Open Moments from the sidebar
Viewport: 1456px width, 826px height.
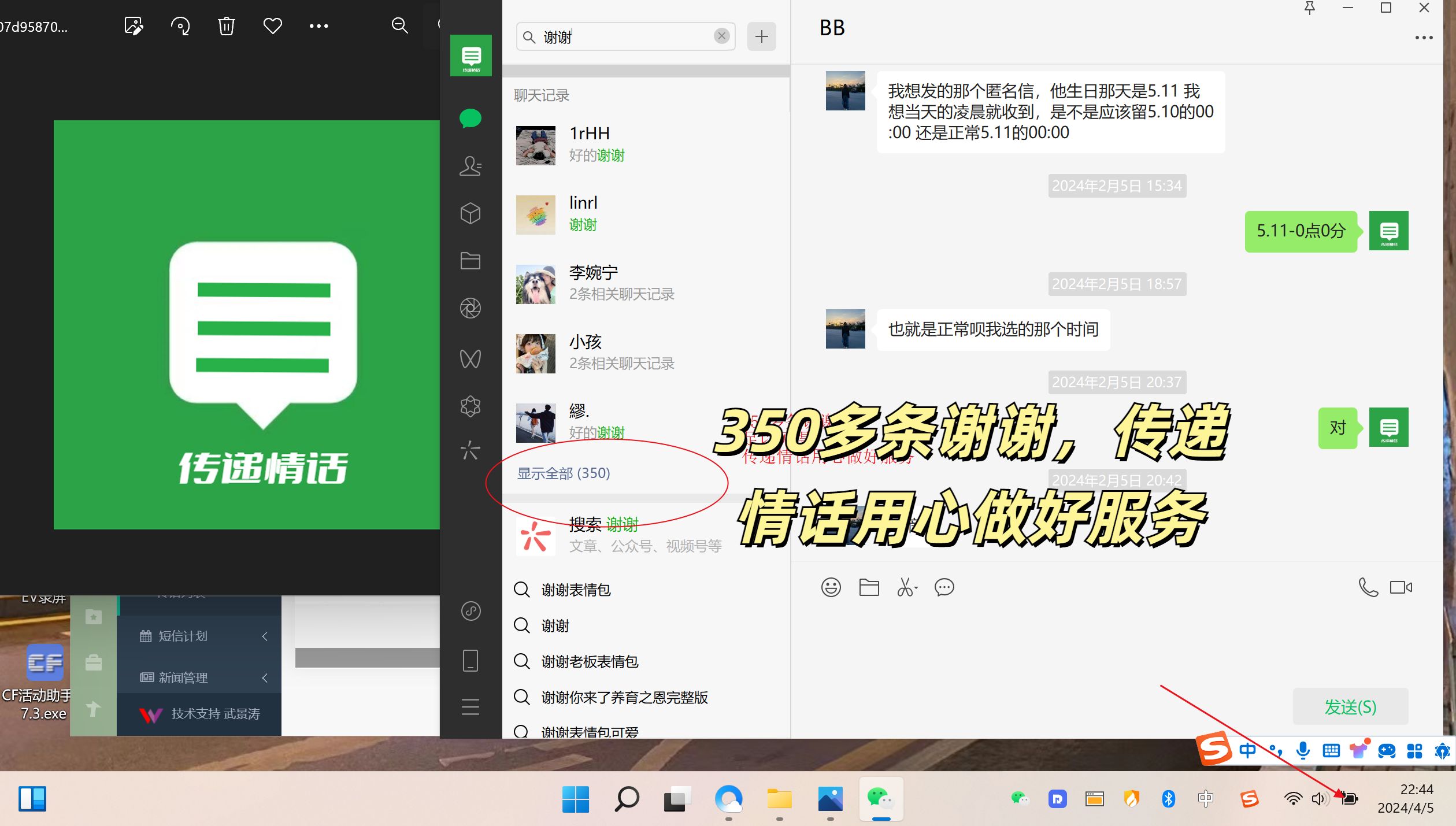coord(470,308)
